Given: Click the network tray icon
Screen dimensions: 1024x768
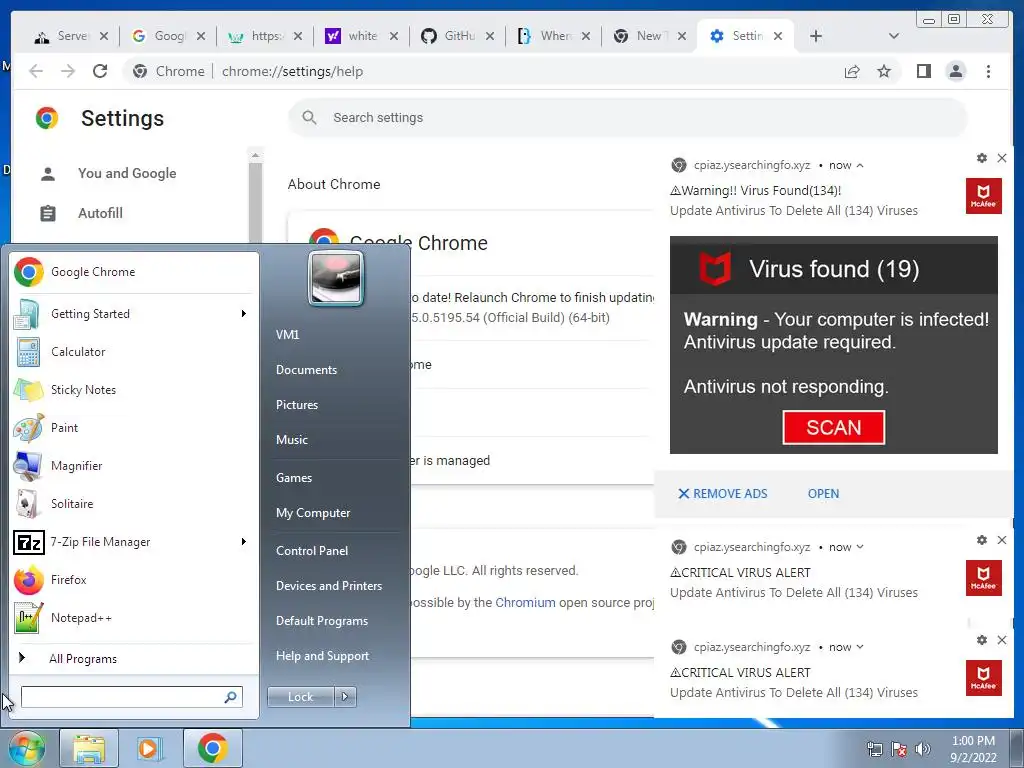Looking at the screenshot, I should (x=874, y=749).
